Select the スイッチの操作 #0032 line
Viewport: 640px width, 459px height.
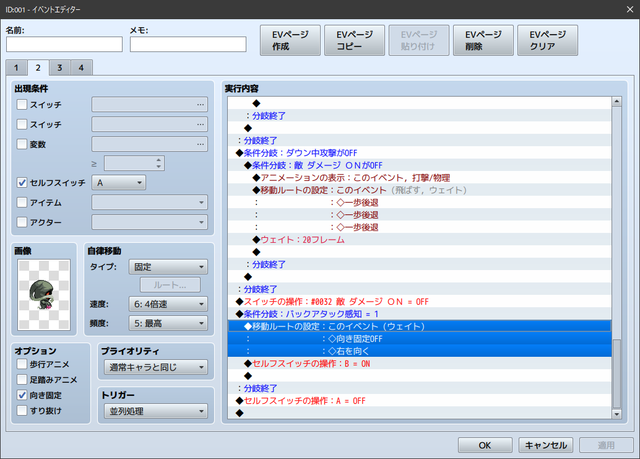(419, 302)
